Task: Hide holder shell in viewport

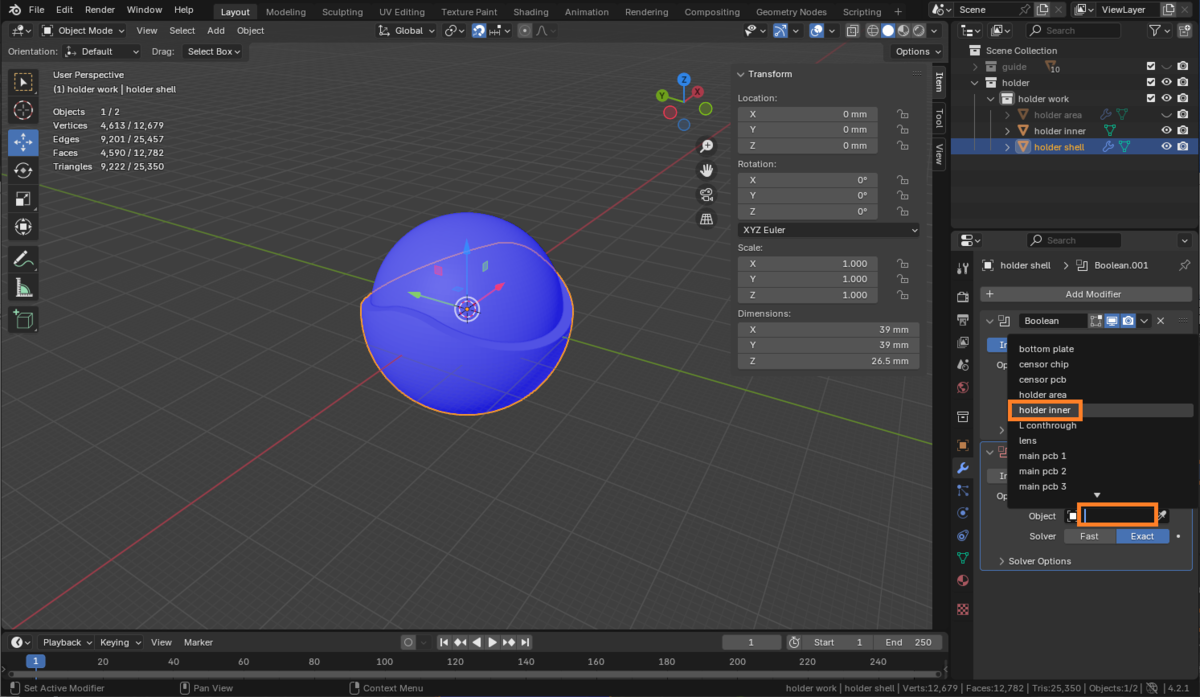Action: 1167,147
